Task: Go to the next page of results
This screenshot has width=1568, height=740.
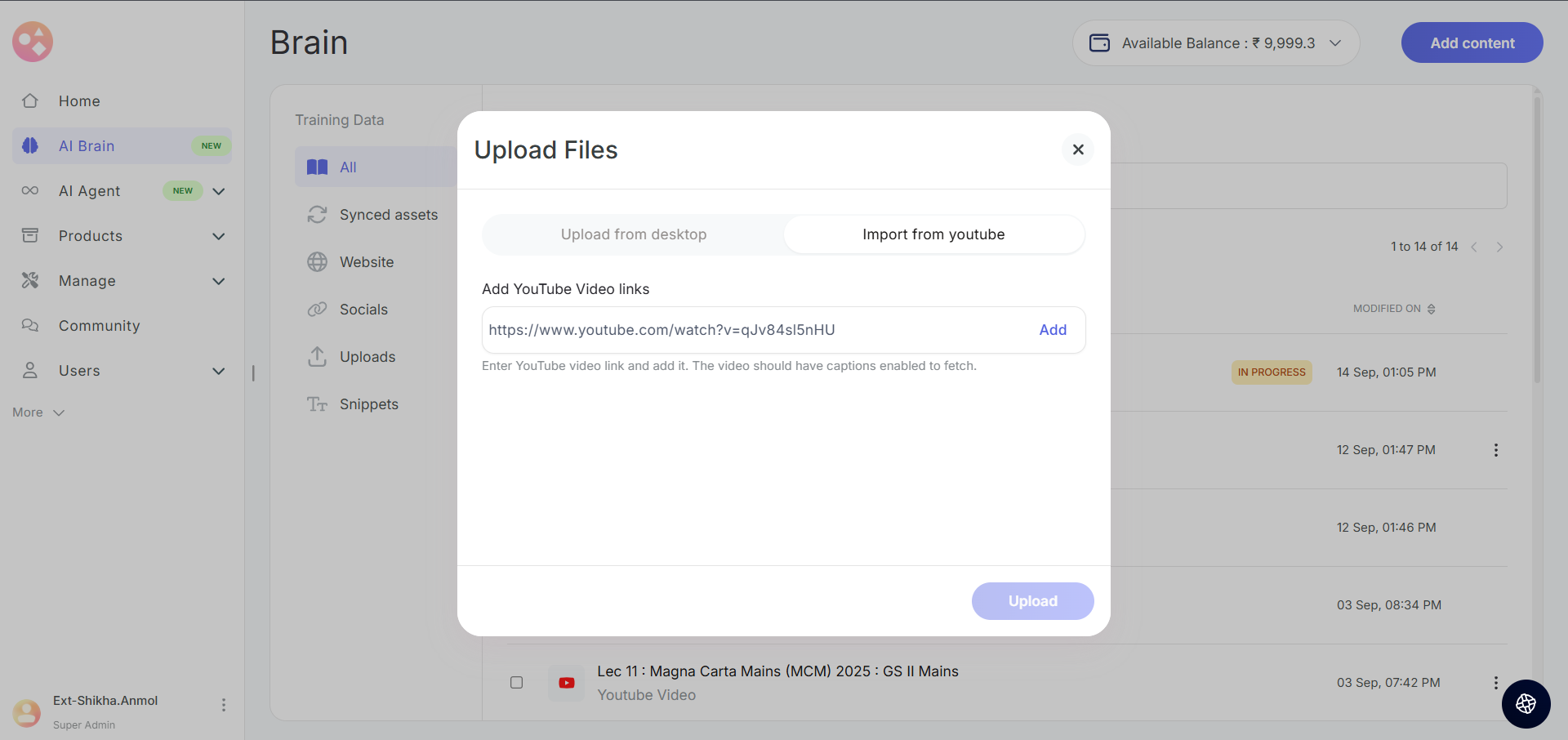Action: coord(1499,247)
